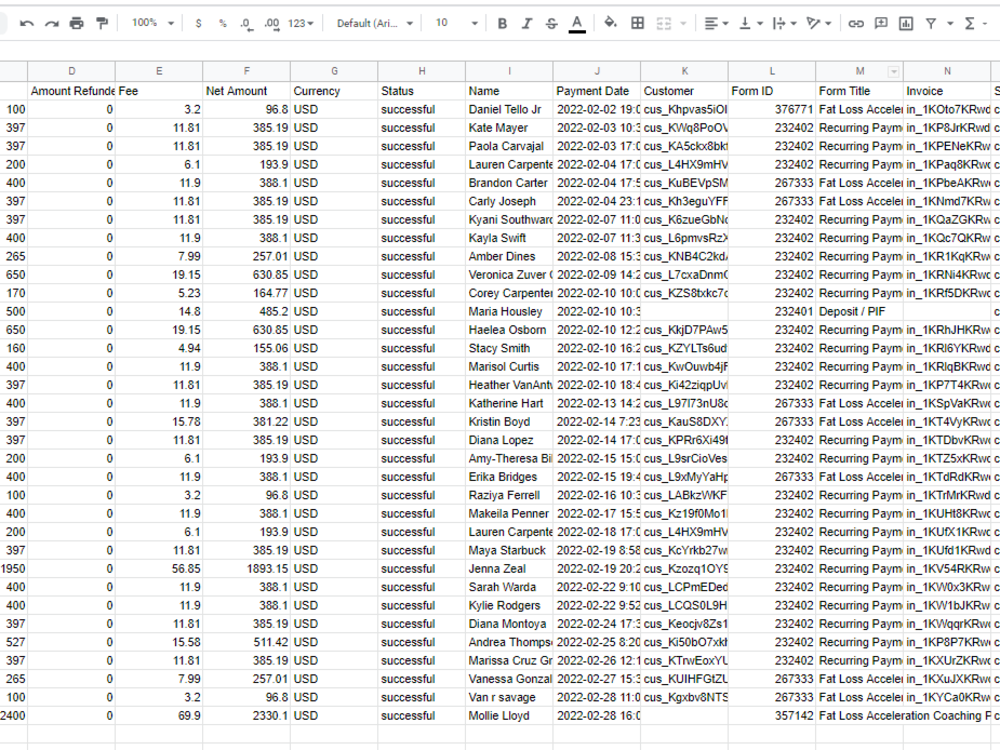1000x750 pixels.
Task: Select the Kate Mayer name cell
Action: (x=509, y=128)
